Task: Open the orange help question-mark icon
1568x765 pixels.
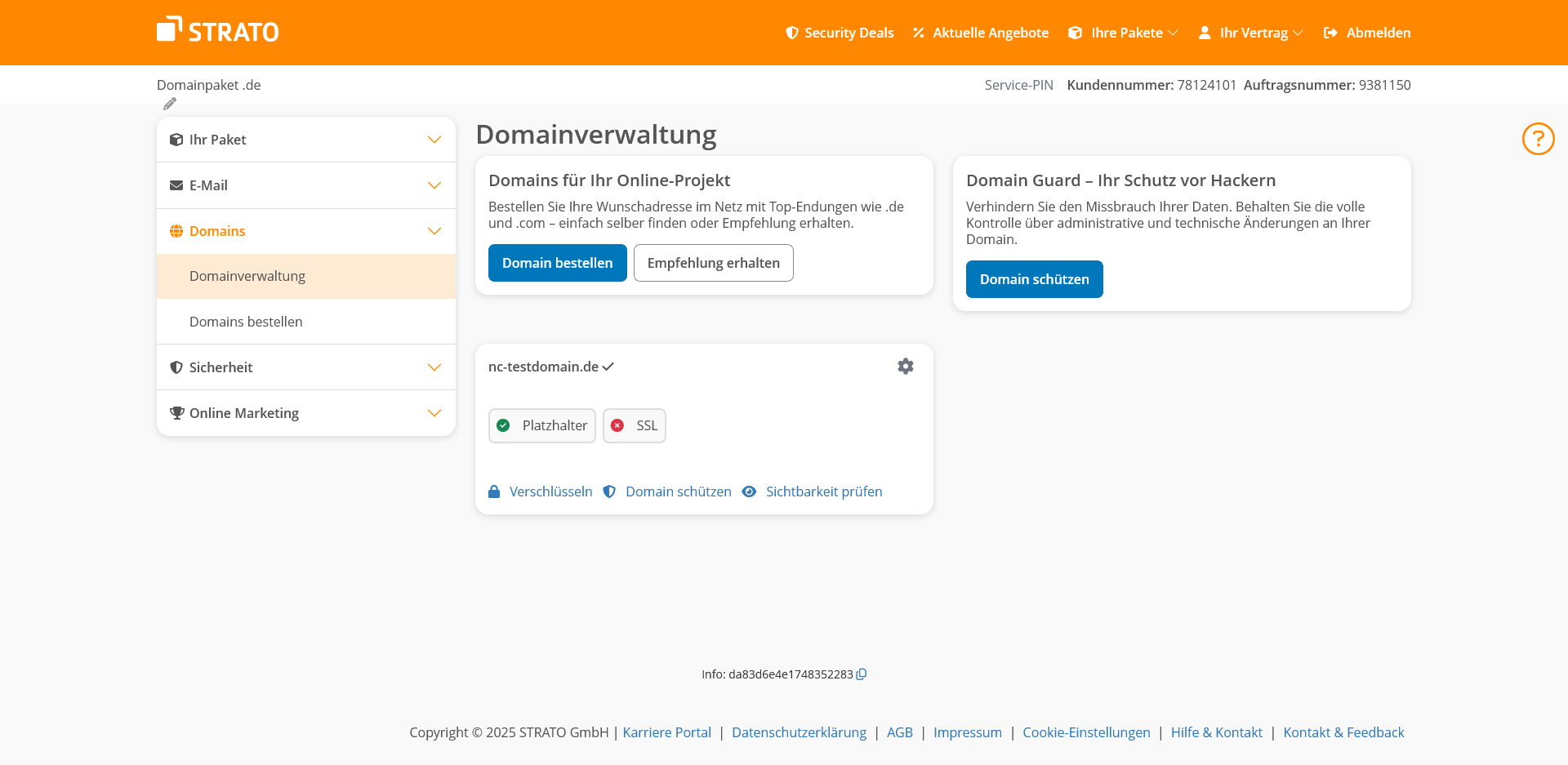Action: (1539, 139)
